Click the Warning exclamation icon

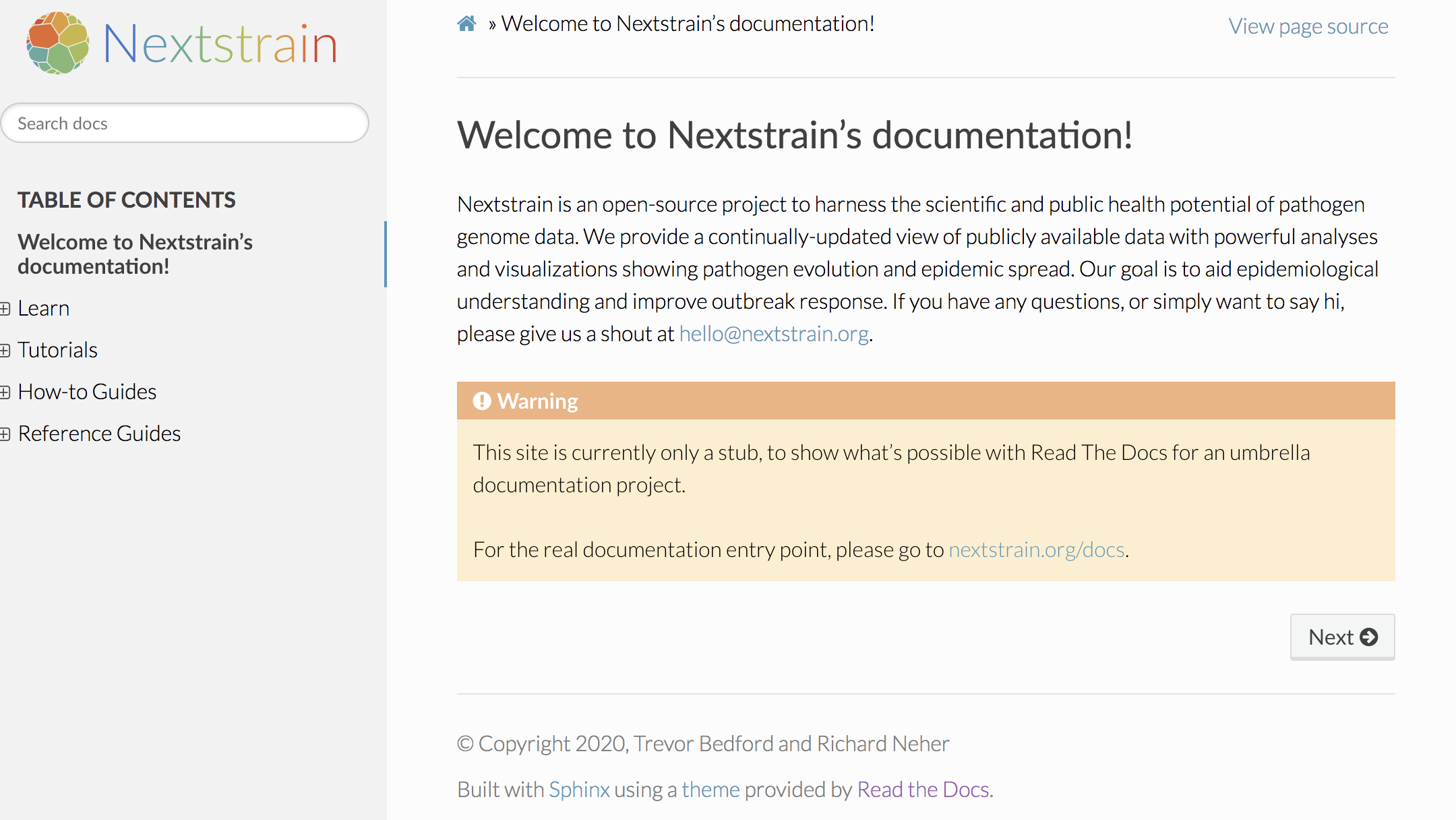[482, 401]
